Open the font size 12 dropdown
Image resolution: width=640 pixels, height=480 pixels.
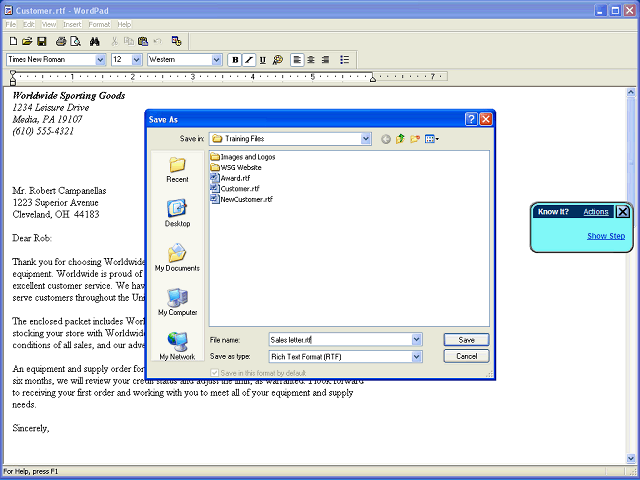pyautogui.click(x=137, y=60)
